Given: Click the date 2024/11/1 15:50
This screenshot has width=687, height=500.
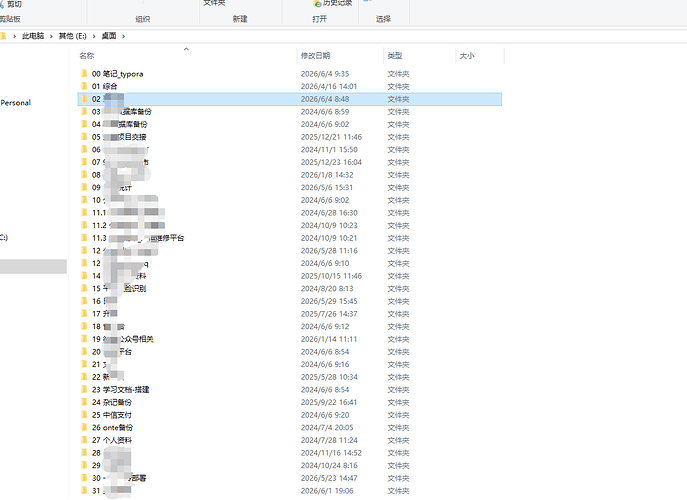Looking at the screenshot, I should point(329,149).
